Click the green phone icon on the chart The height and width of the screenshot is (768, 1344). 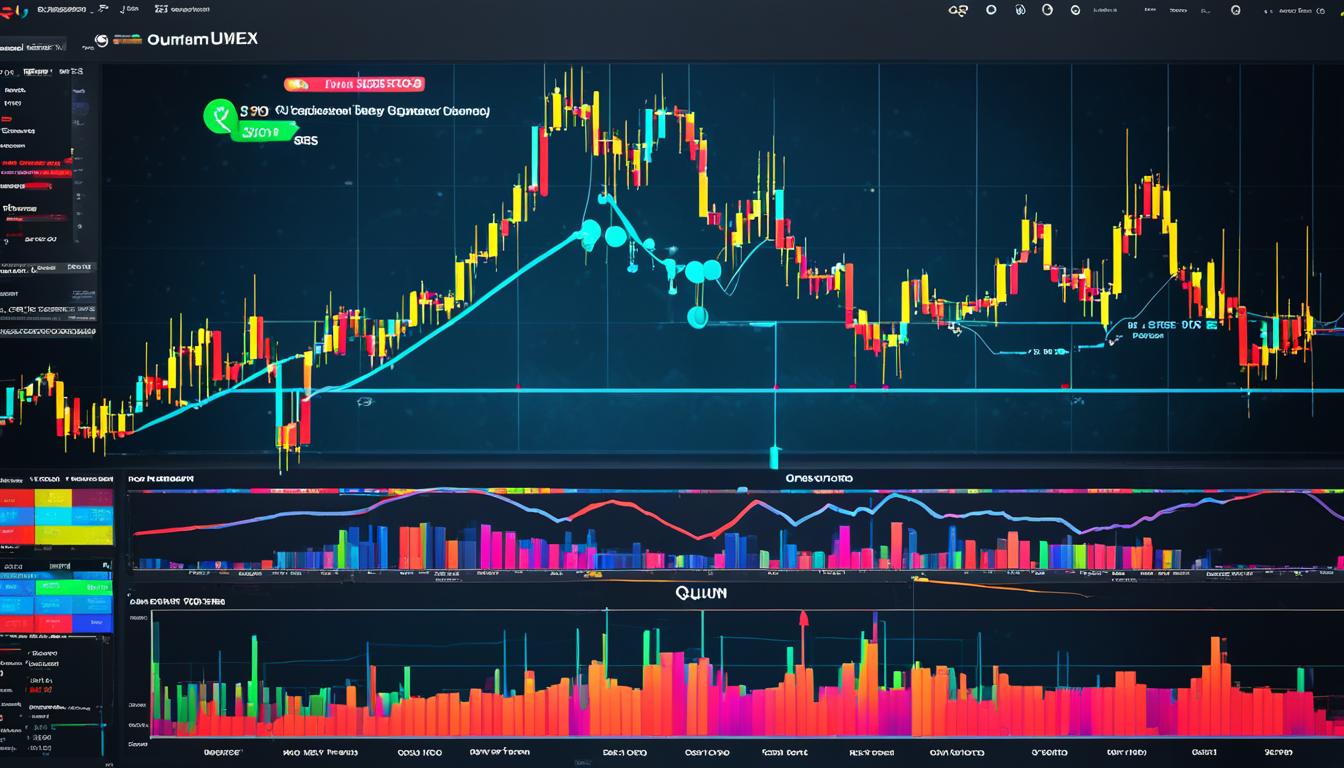pos(220,116)
